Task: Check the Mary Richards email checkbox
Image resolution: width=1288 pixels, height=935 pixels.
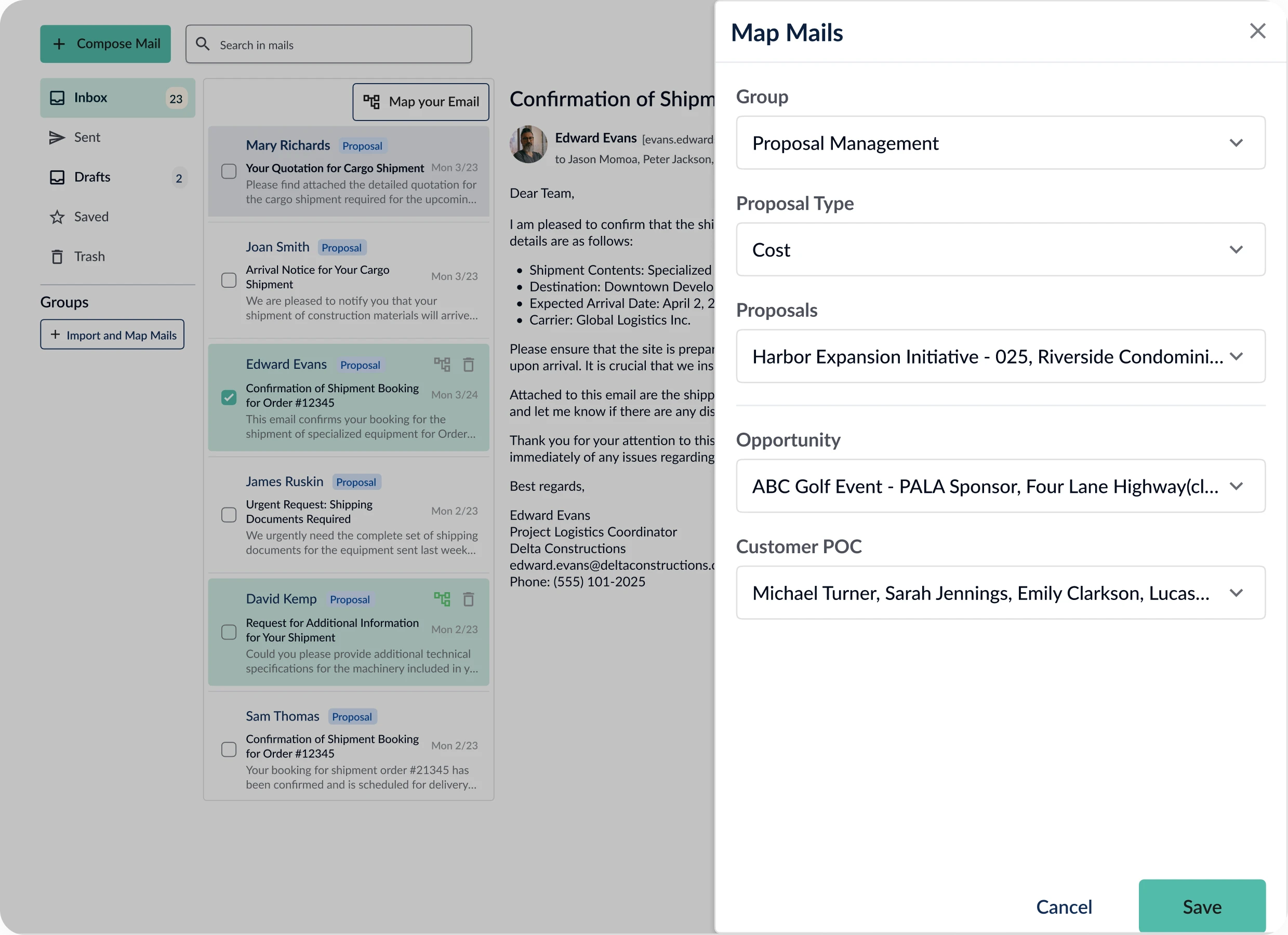Action: coord(229,171)
